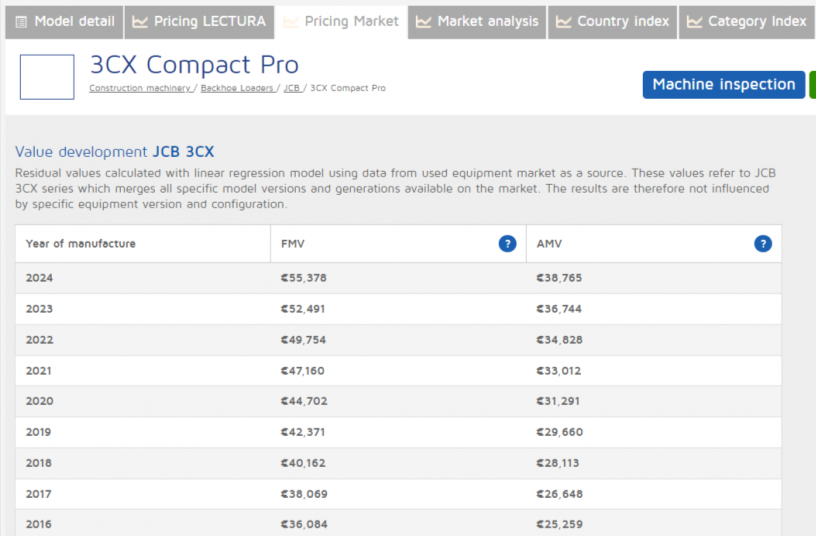This screenshot has width=816, height=536.
Task: Select the 2017 year row cell
Action: pos(143,494)
